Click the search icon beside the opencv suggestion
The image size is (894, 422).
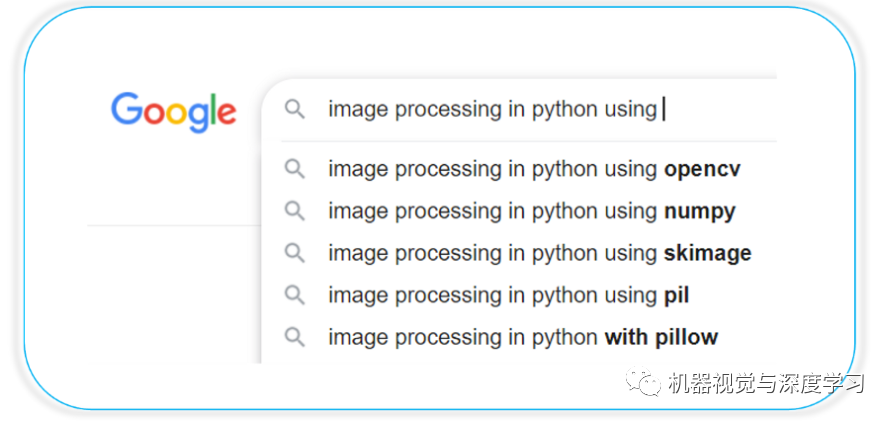click(295, 169)
